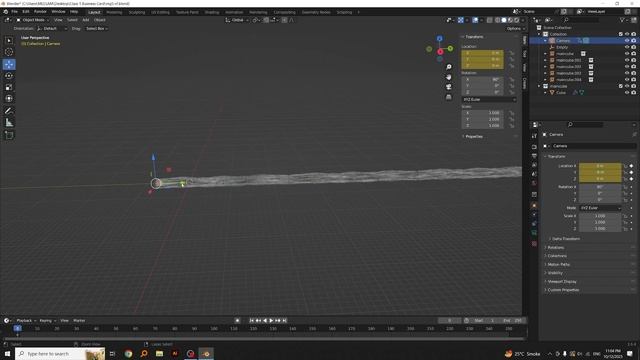Switch perspective/orthographic with grid icon
This screenshot has width=640, height=360.
pos(449,97)
